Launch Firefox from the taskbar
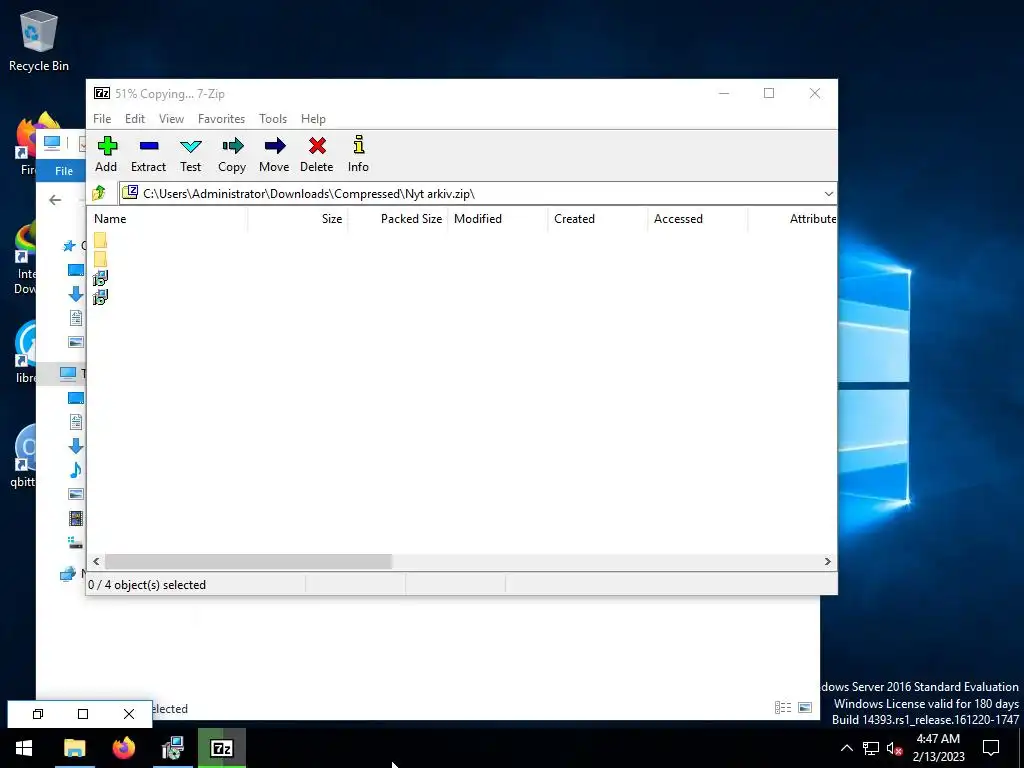The height and width of the screenshot is (768, 1024). pos(123,748)
